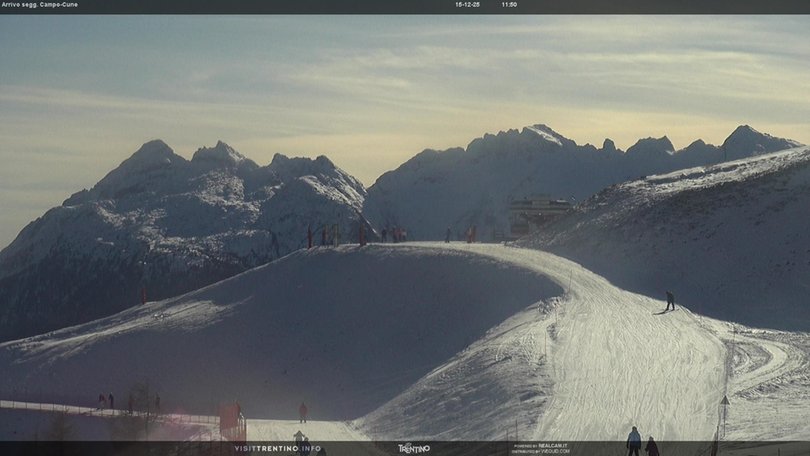Click the 15-12-28 date stamp
810x456 pixels.
[467, 5]
